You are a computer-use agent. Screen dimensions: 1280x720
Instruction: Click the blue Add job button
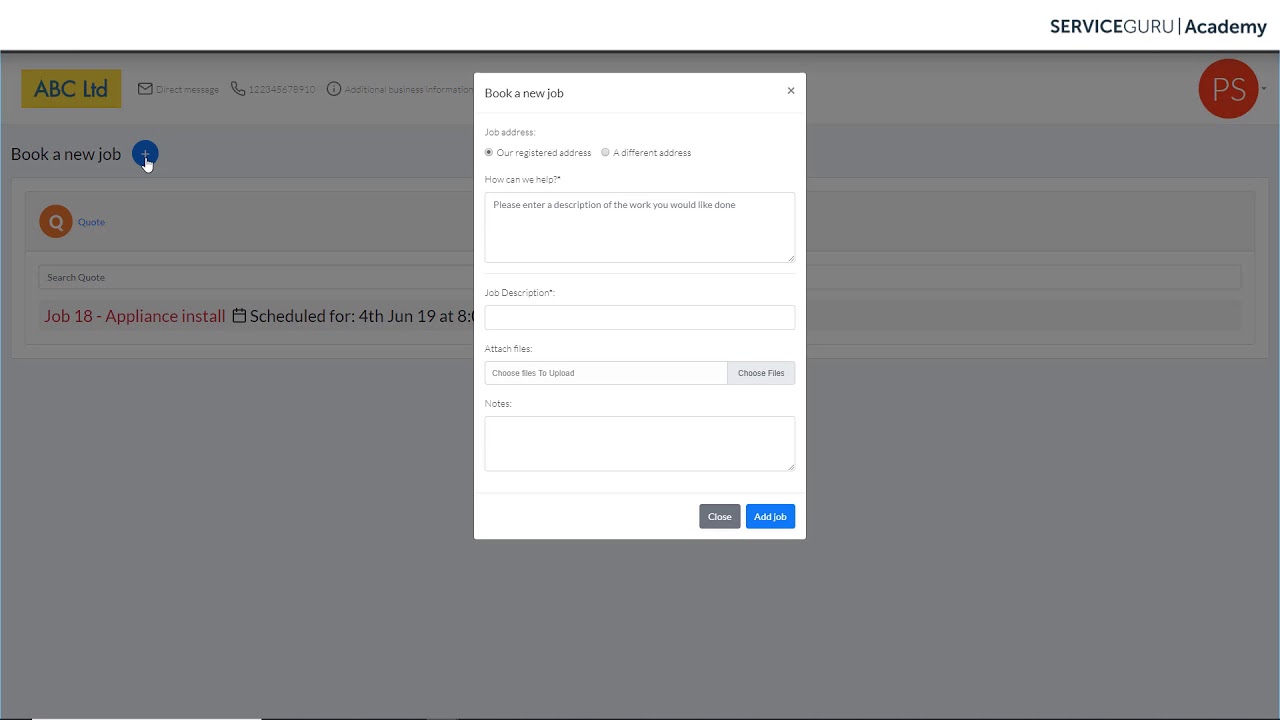coord(770,517)
